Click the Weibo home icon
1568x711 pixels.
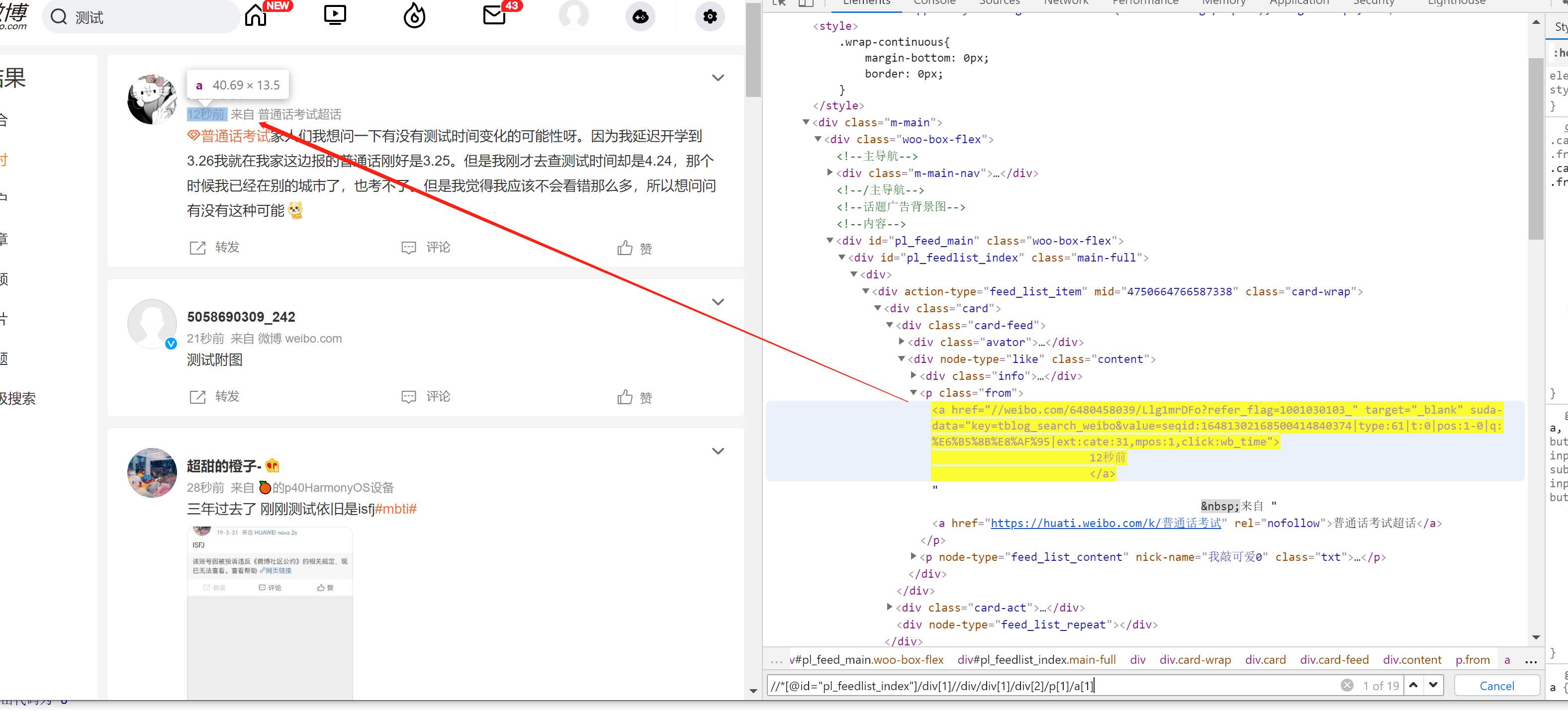click(x=256, y=16)
